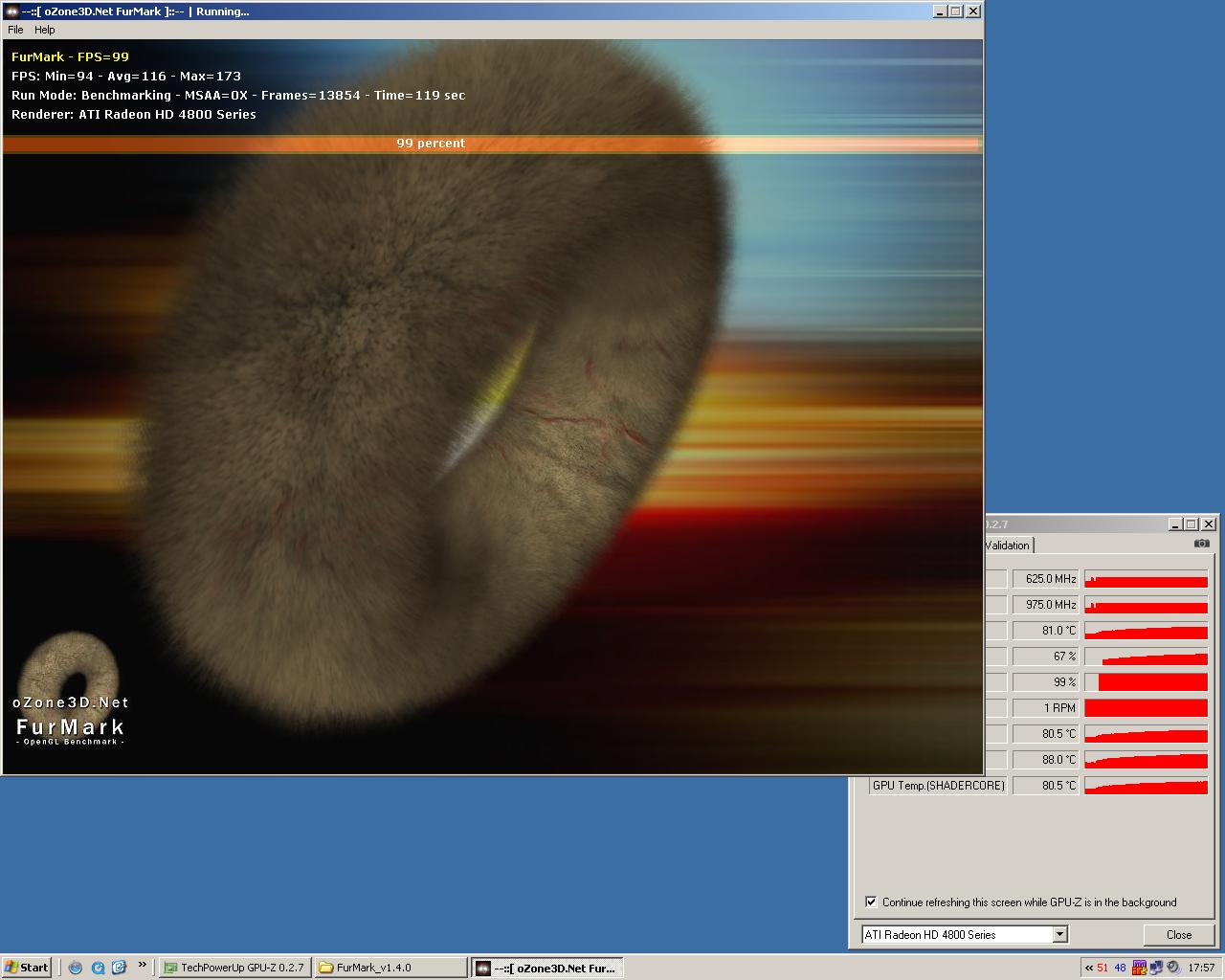Open the Help menu in FurMark

(45, 30)
